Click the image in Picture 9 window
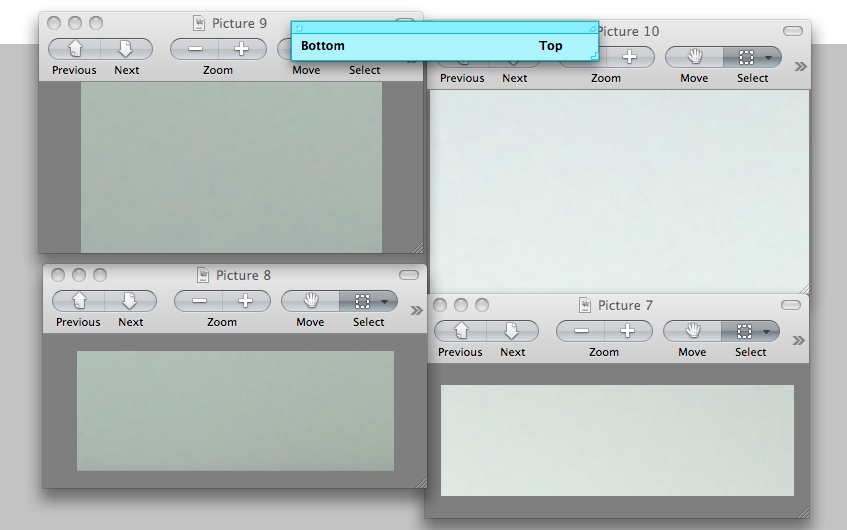 (x=231, y=167)
